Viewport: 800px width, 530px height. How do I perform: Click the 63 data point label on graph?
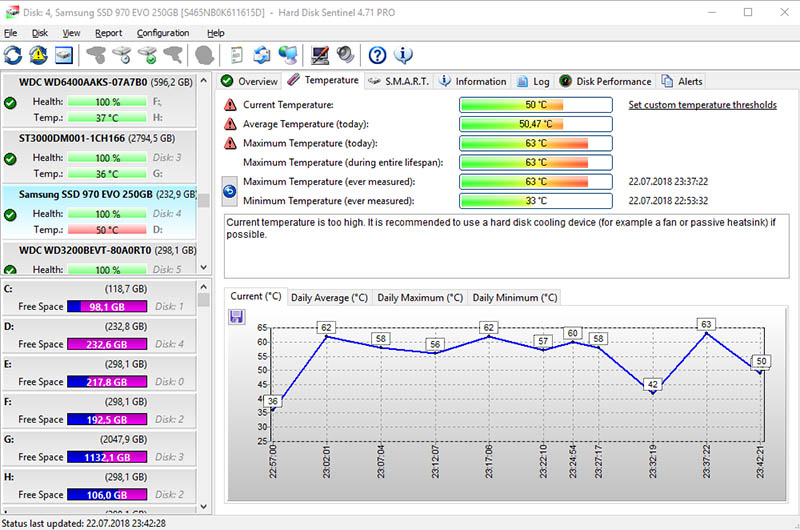[x=706, y=324]
